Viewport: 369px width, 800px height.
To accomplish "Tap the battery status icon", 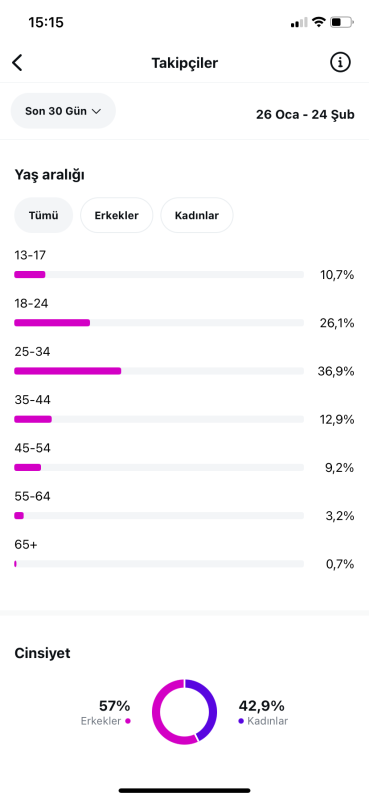I will pos(341,22).
